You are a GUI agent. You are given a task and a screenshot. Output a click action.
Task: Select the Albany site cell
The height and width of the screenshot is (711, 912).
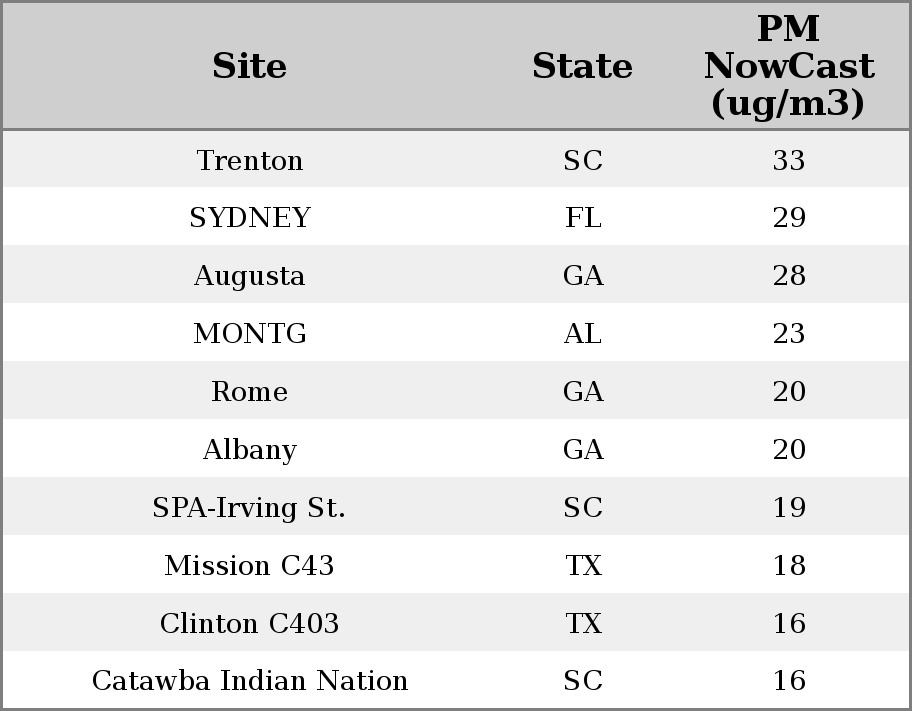pos(250,450)
